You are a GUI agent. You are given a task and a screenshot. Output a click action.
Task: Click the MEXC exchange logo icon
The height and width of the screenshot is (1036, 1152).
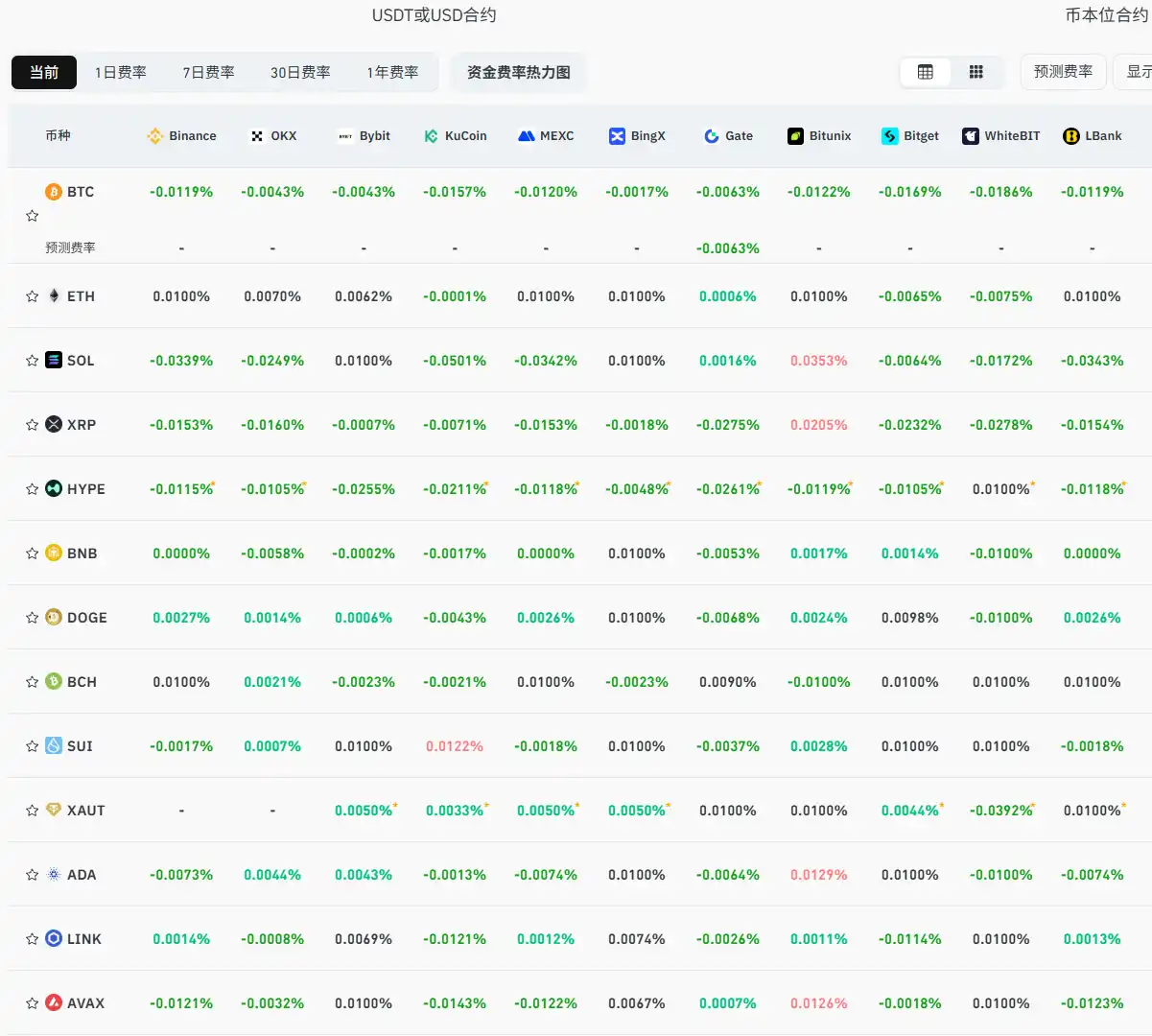tap(526, 136)
